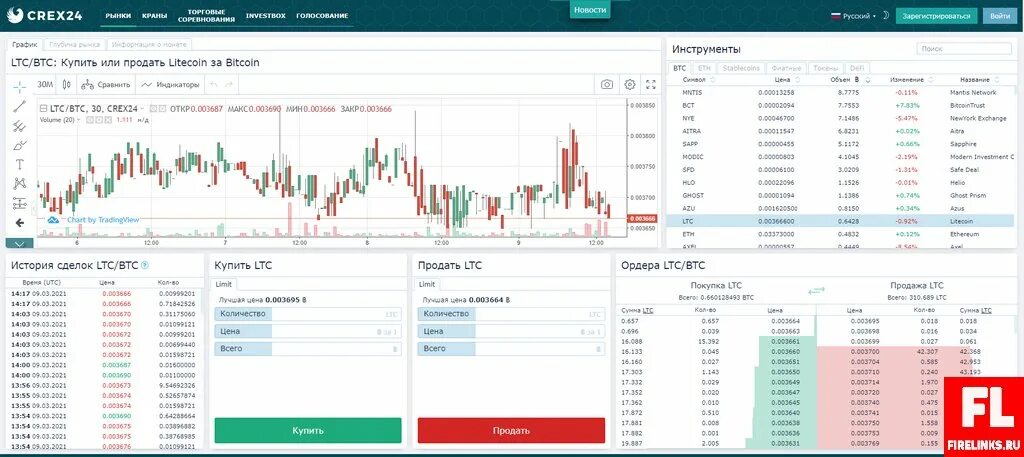
Task: Click the Compare button with scales icon
Action: [x=106, y=84]
